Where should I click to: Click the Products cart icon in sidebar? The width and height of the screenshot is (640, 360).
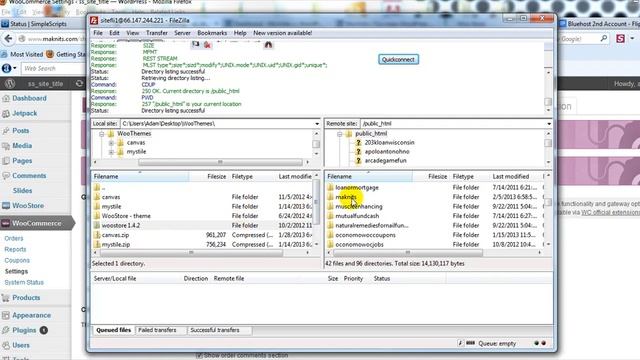6,298
